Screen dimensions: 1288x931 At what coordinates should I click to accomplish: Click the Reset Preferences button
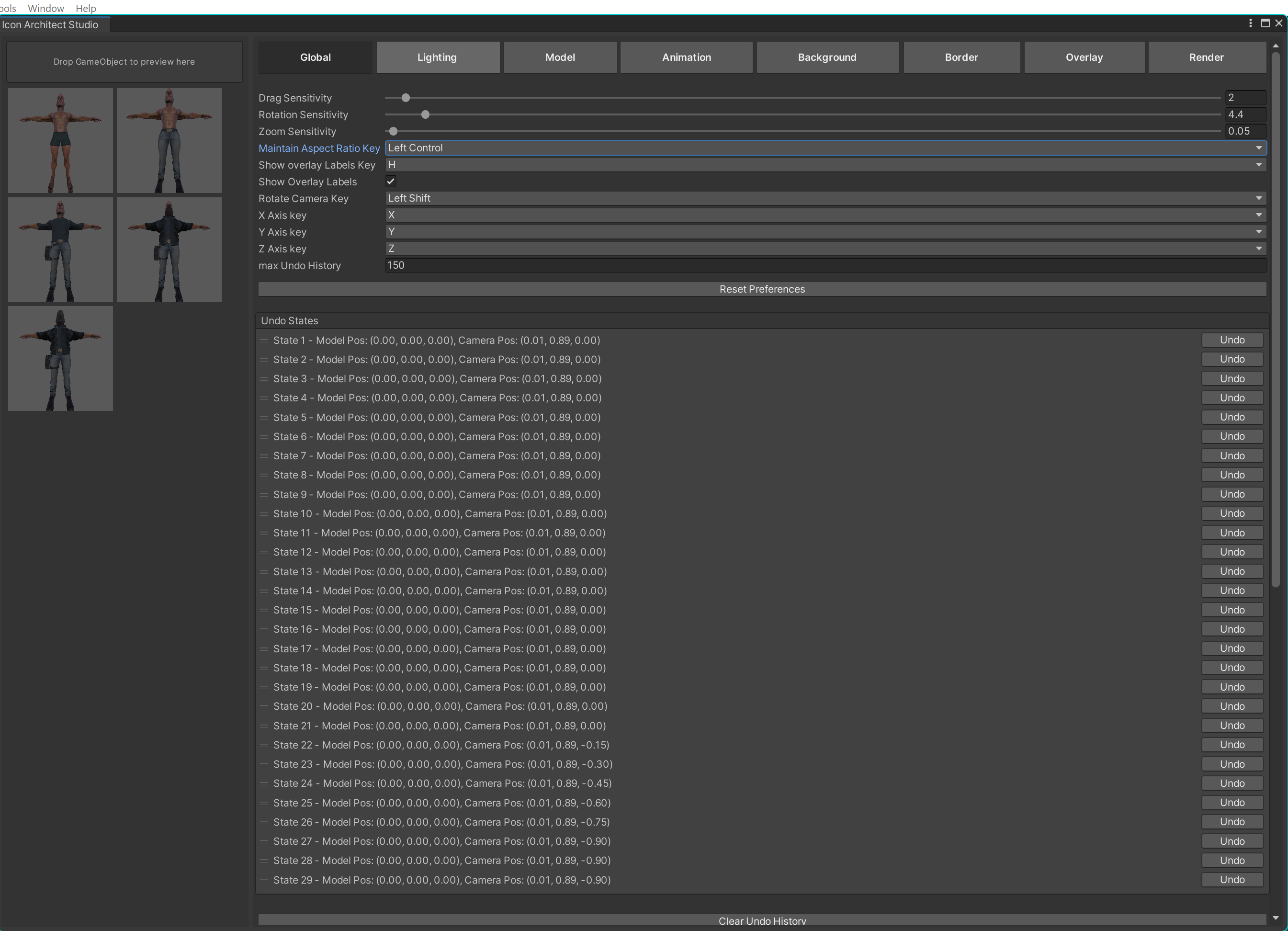coord(762,289)
